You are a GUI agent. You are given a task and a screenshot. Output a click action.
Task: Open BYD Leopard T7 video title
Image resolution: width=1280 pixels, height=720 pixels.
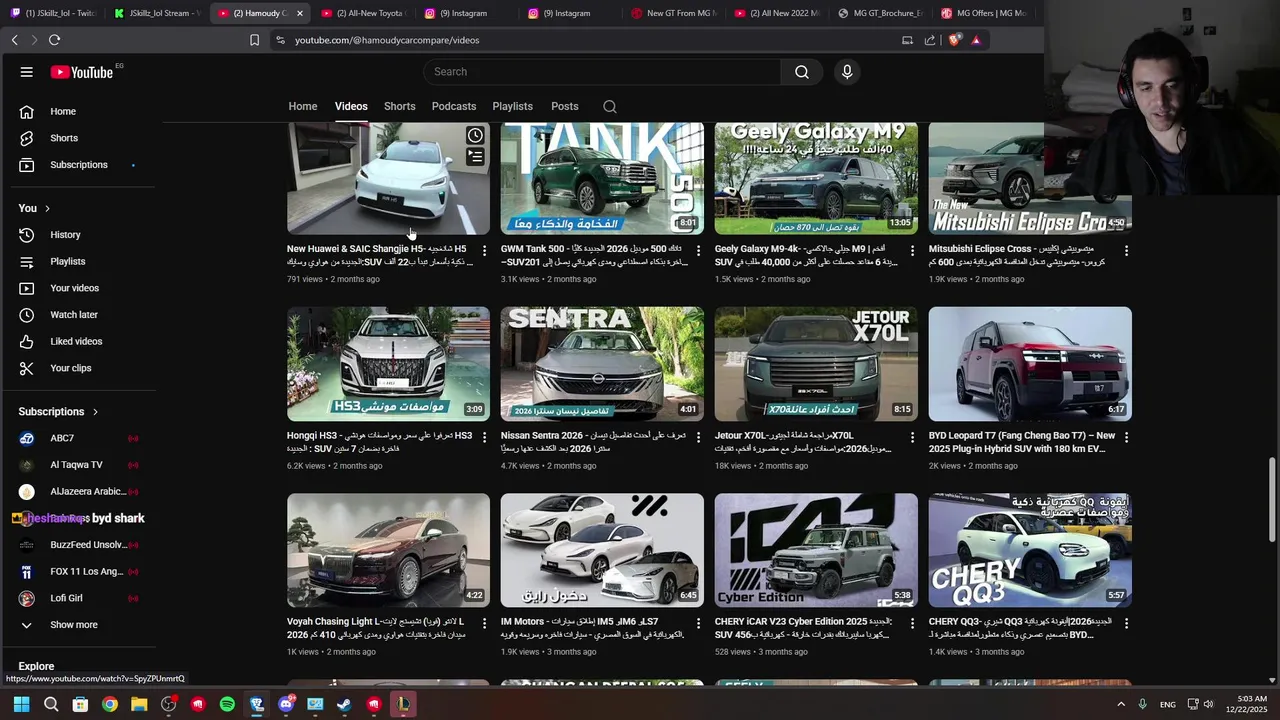(1022, 443)
